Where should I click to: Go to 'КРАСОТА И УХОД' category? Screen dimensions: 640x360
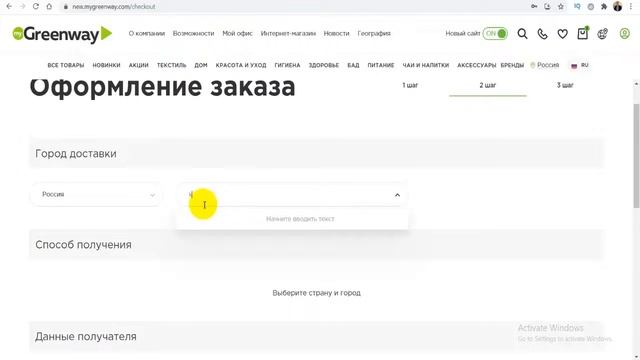point(241,65)
